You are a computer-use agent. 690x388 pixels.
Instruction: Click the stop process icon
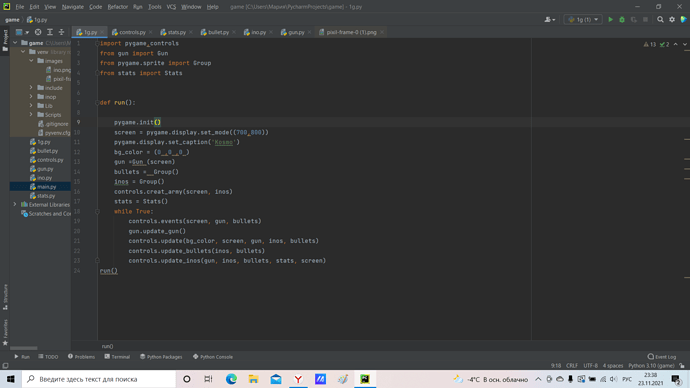[x=645, y=19]
